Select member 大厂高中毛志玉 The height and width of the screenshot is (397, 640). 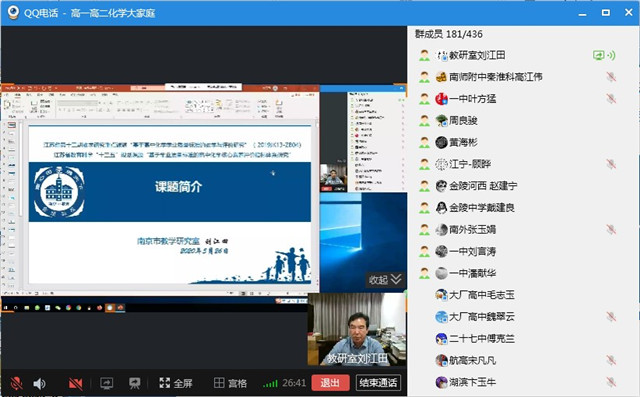(517, 295)
